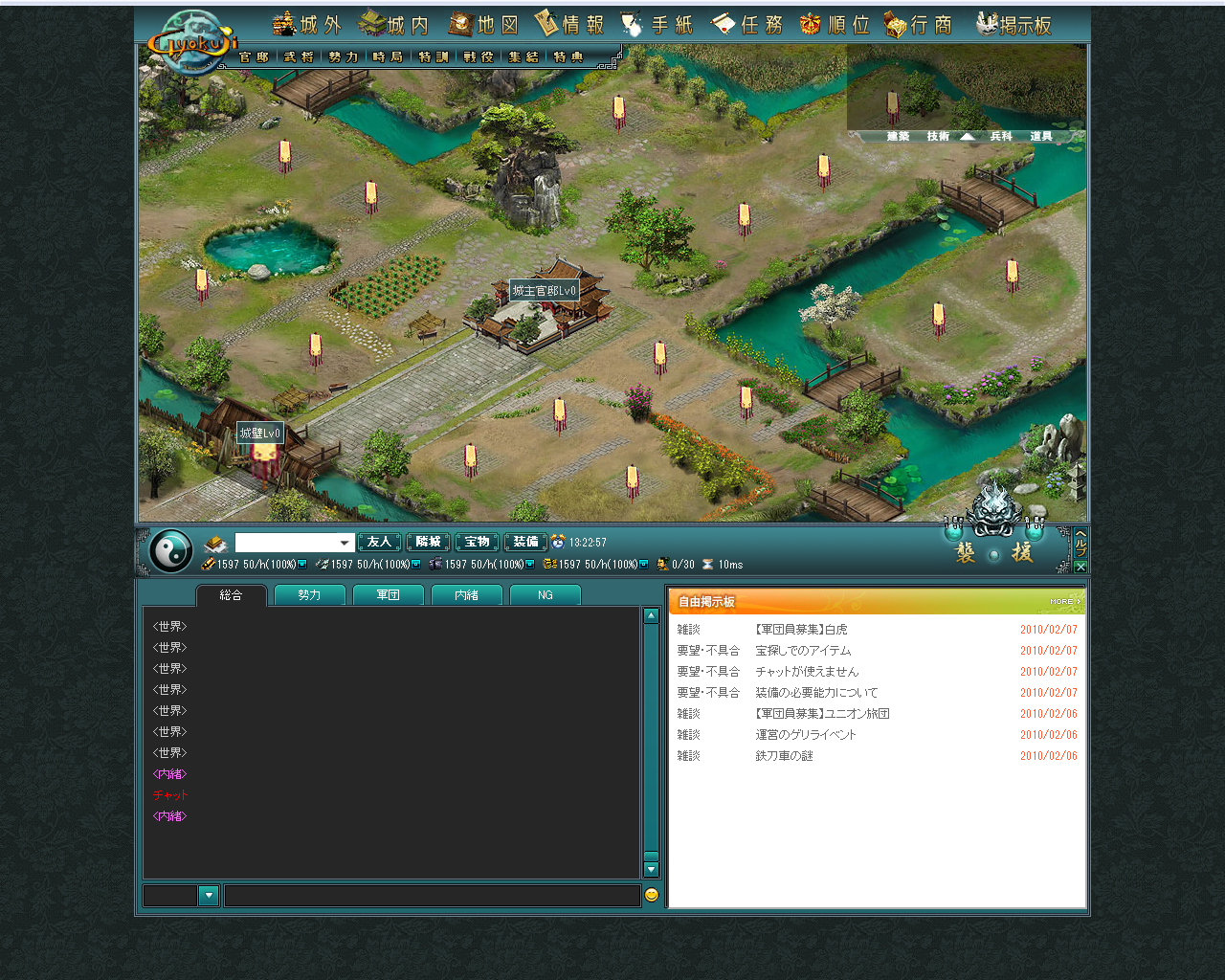Click the general count icon showing 0/30
Screen dimensions: 1225x980
(662, 564)
